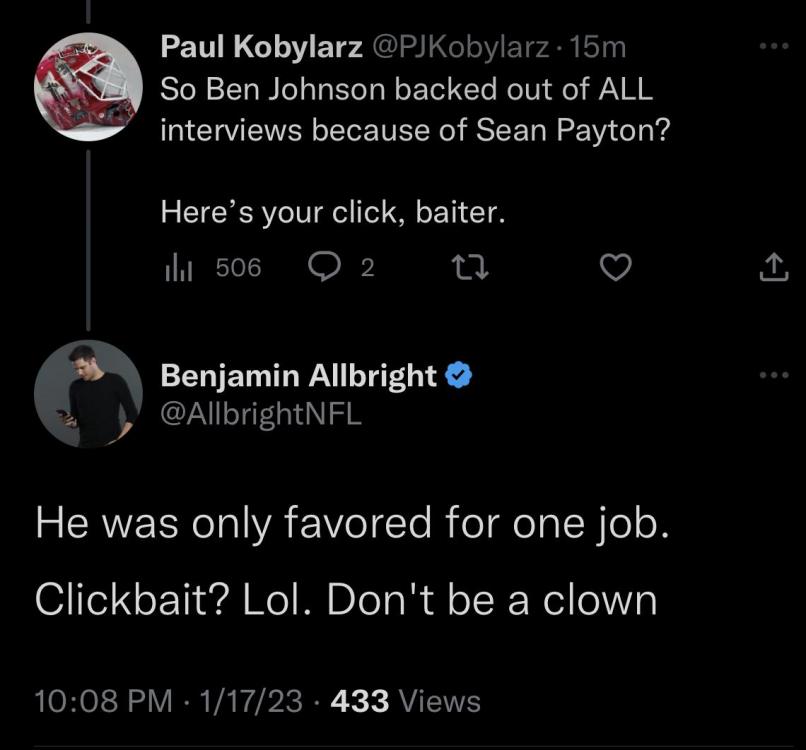
Task: Click Benjamin Allbright's blue verified badge
Action: click(459, 376)
